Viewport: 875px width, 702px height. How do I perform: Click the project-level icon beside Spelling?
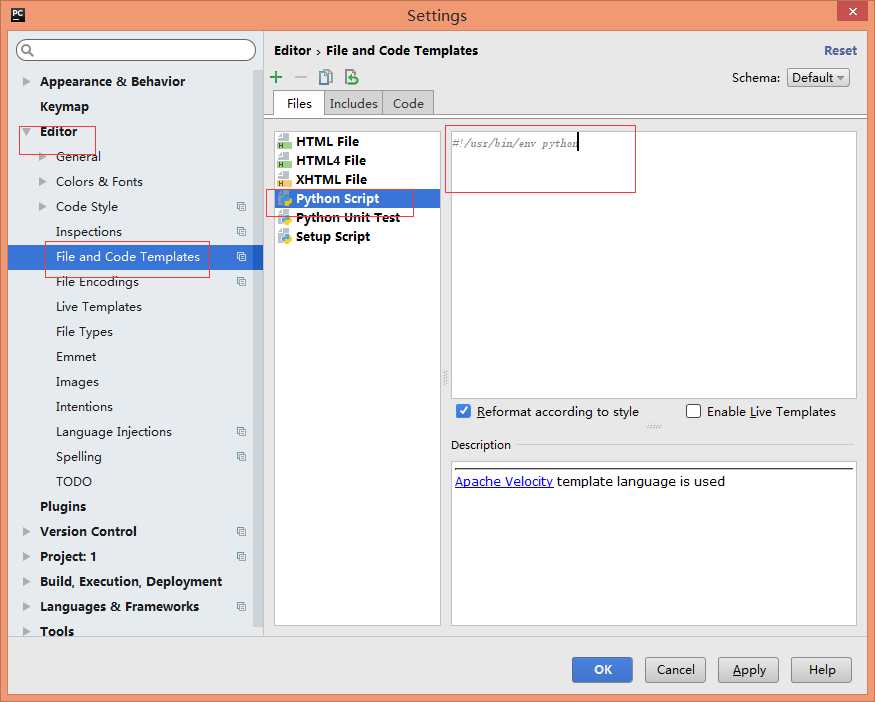pos(241,456)
